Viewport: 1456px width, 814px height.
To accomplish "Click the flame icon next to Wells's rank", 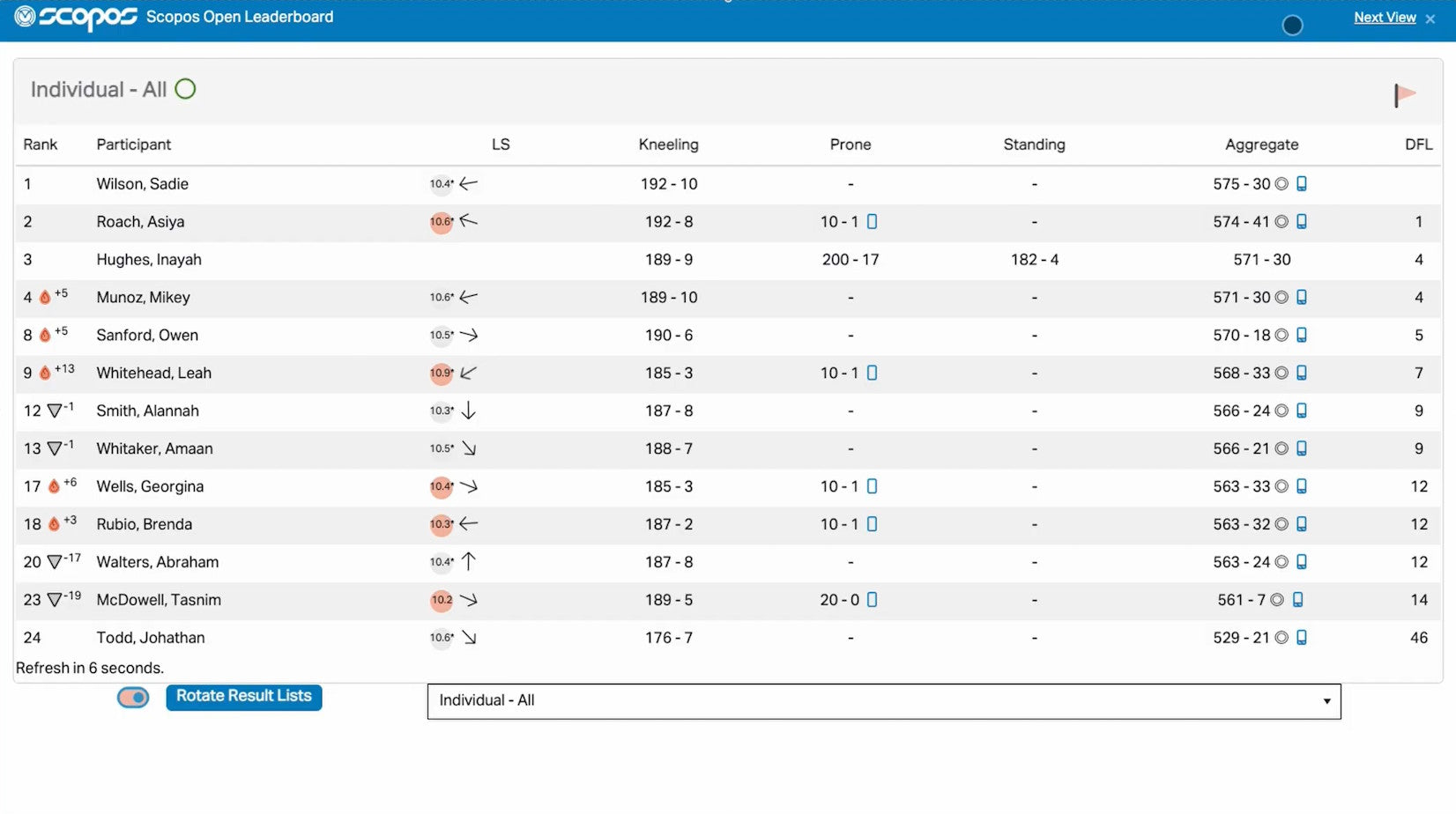I will click(x=54, y=486).
